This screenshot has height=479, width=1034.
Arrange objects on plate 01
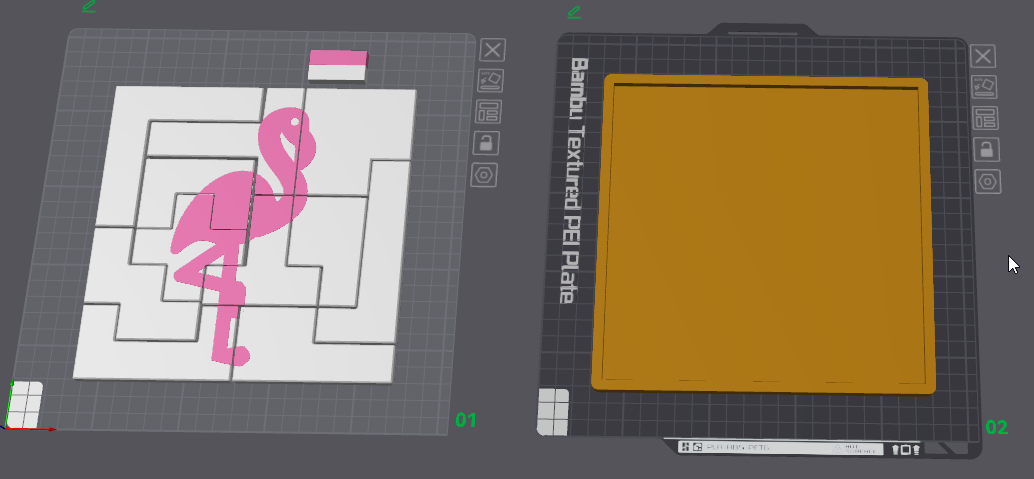click(489, 112)
